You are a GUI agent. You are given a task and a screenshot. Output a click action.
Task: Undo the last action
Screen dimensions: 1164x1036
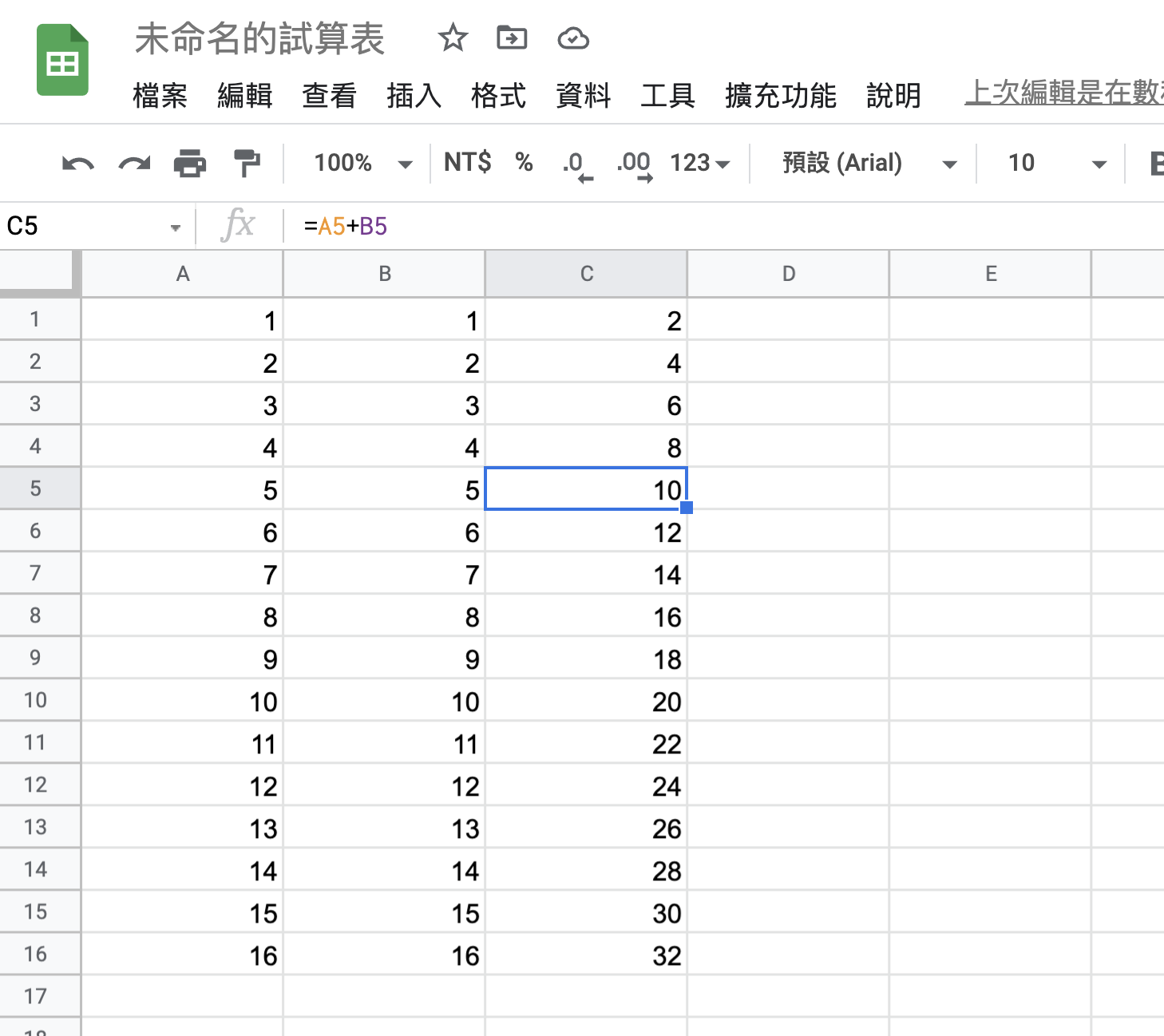pos(77,164)
